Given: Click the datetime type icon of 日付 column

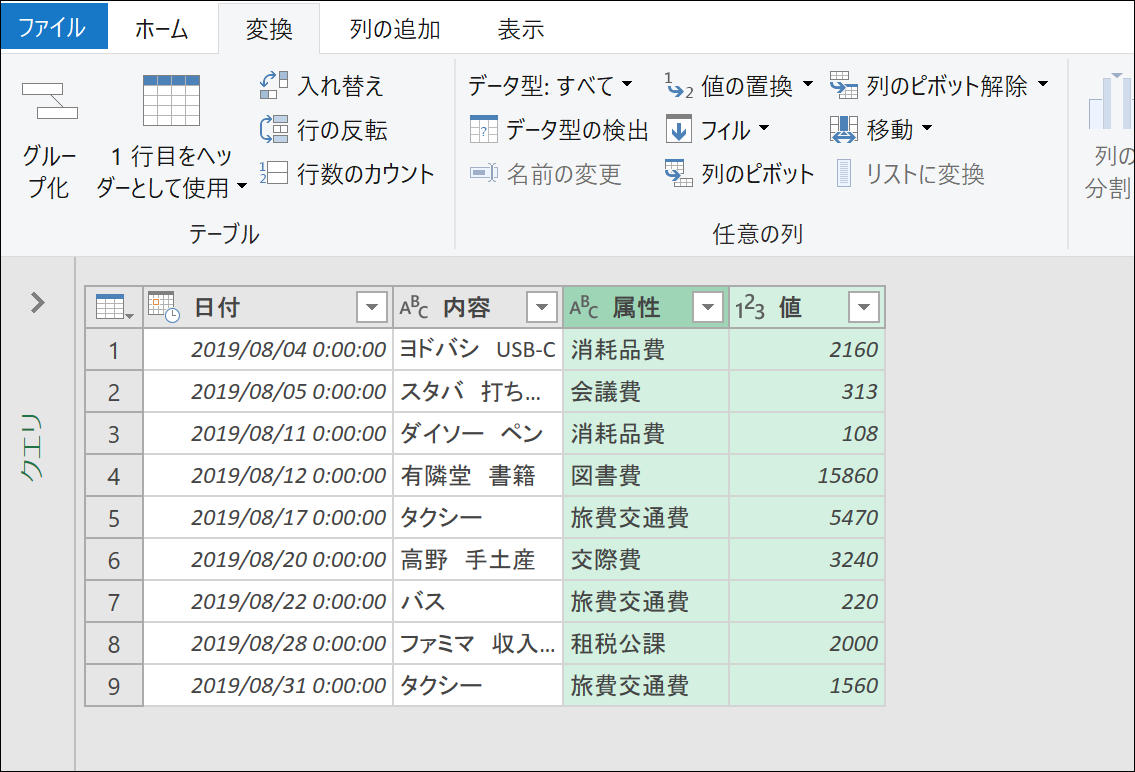Looking at the screenshot, I should [164, 307].
